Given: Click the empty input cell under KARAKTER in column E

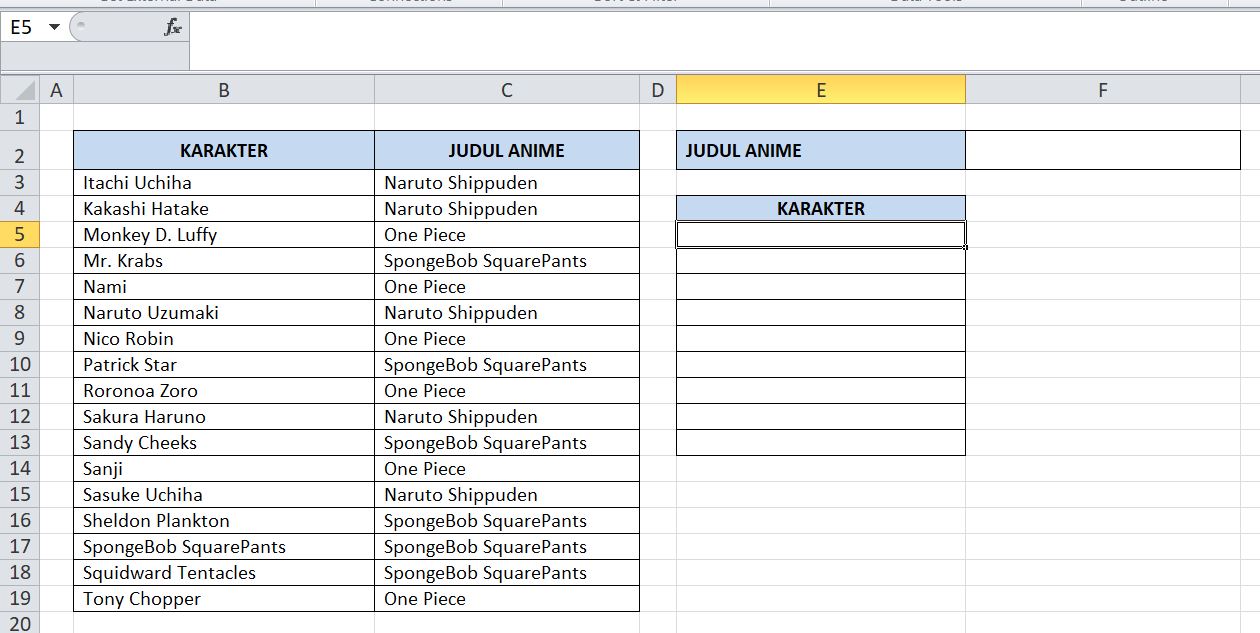Looking at the screenshot, I should coord(820,234).
